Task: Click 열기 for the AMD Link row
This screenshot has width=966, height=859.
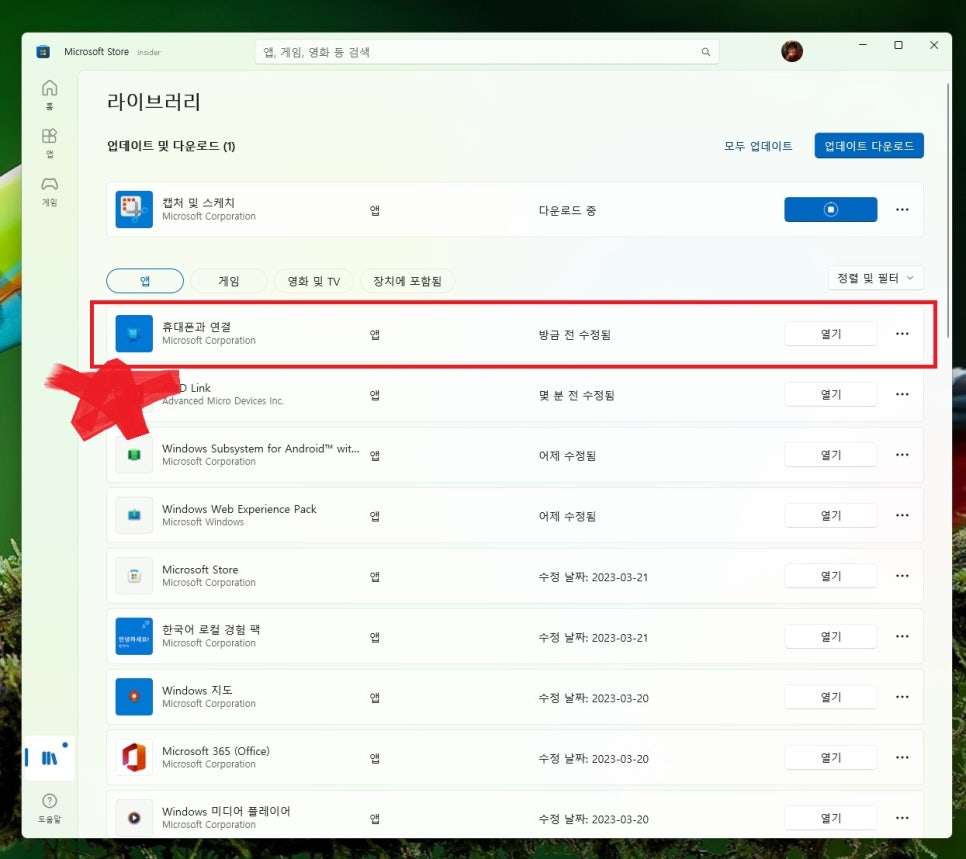Action: coord(830,394)
